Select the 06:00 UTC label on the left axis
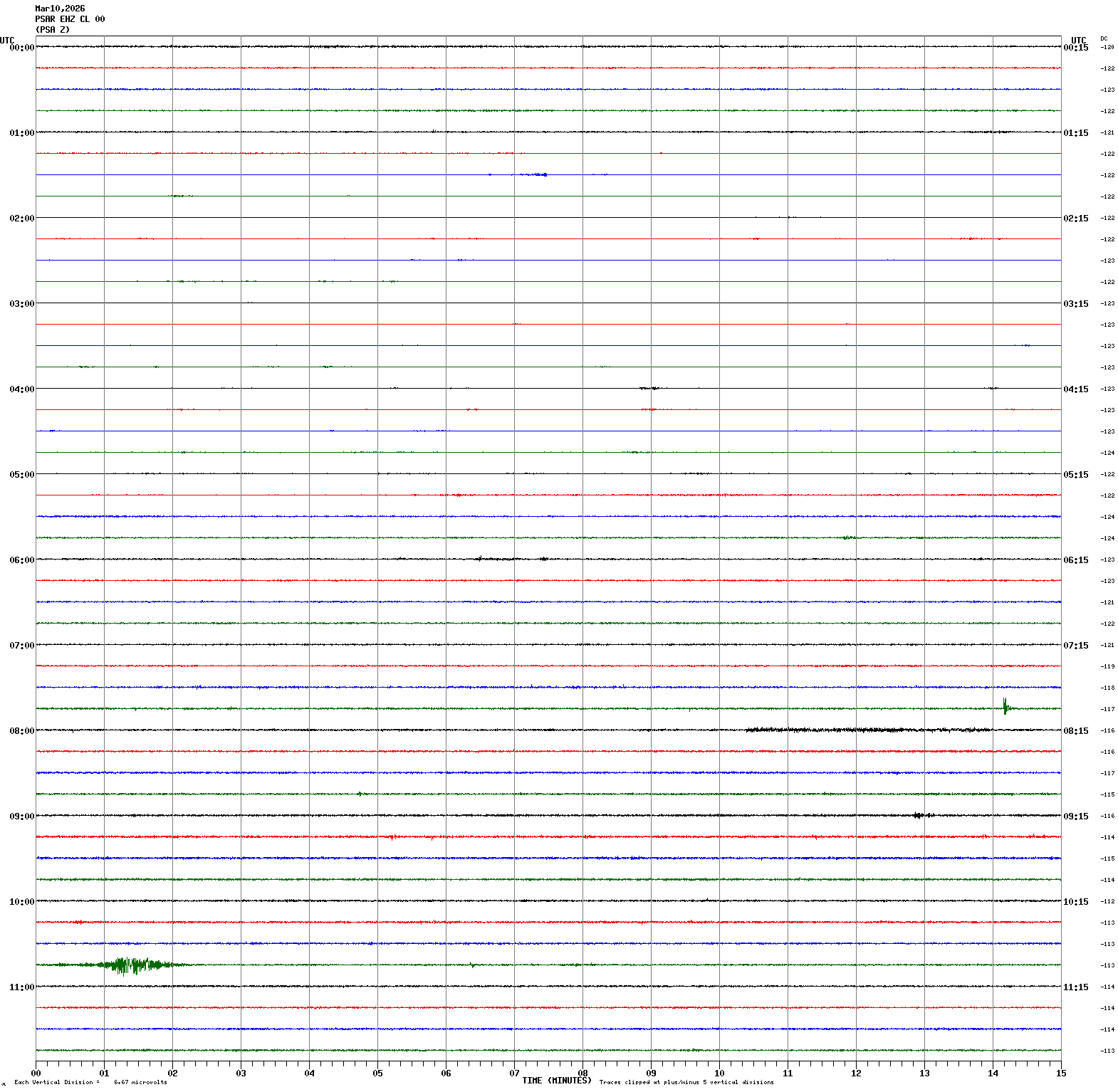This screenshot has height=1092, width=1118. tap(21, 560)
